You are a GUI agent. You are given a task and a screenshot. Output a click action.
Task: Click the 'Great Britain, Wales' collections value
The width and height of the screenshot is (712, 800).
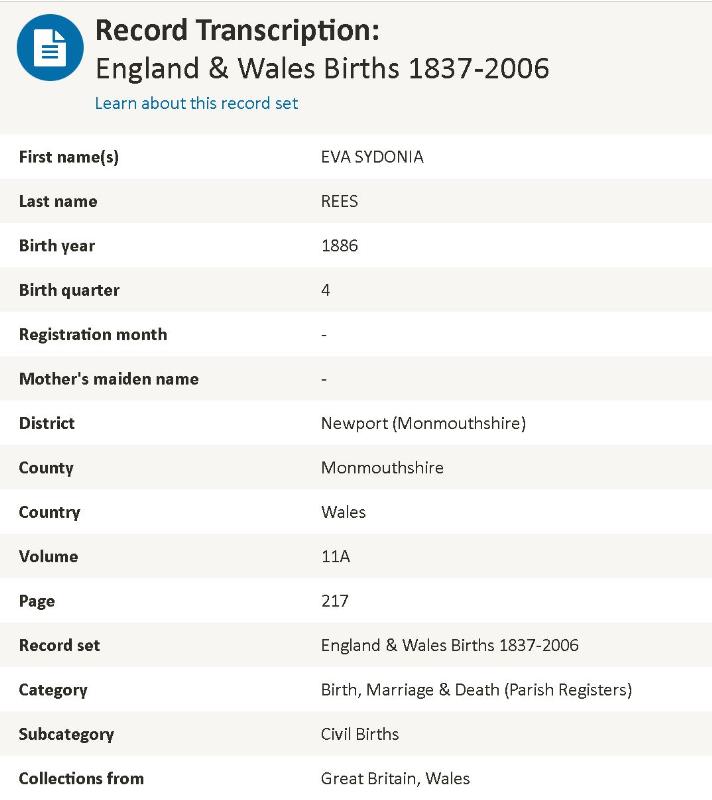pos(395,778)
